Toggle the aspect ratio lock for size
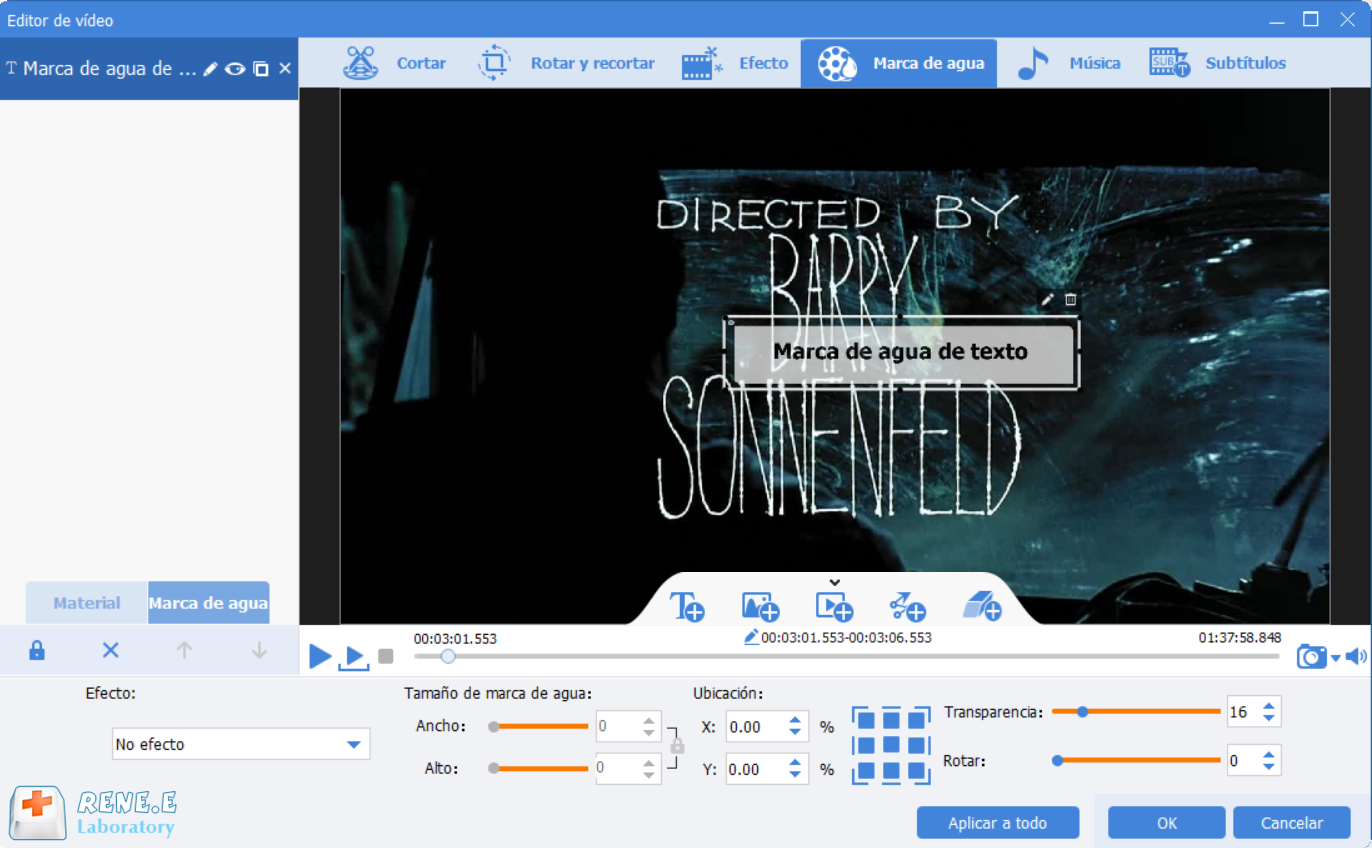 677,746
